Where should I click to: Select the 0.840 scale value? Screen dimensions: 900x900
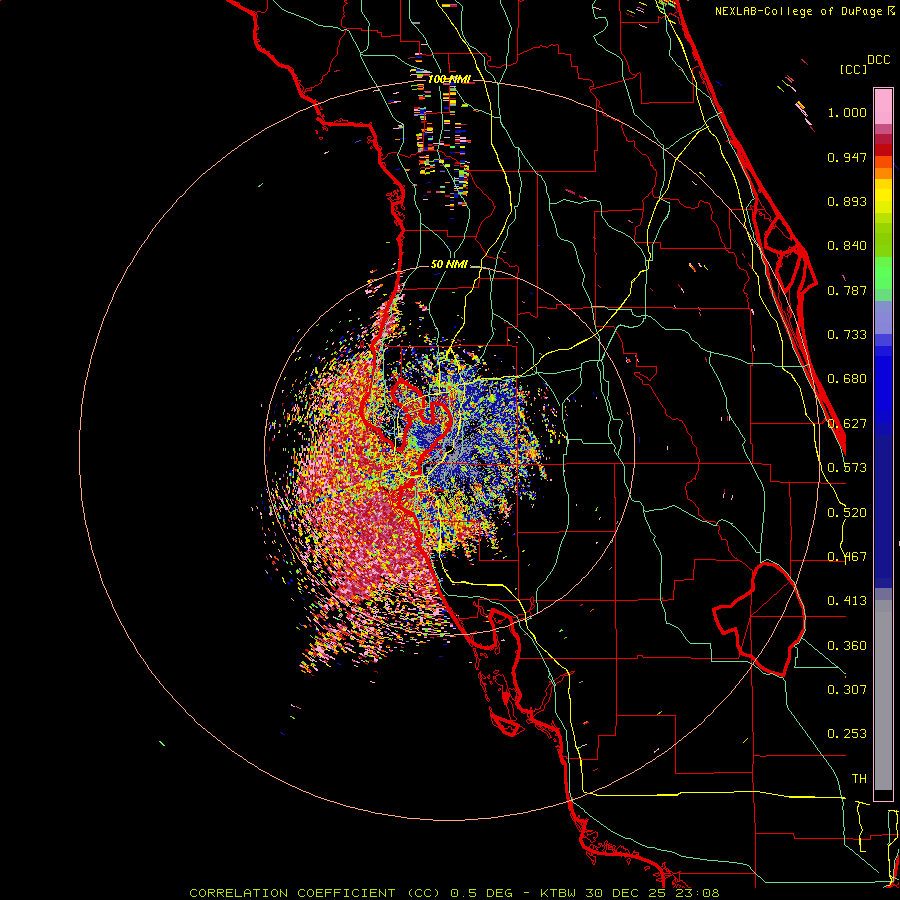click(x=847, y=246)
